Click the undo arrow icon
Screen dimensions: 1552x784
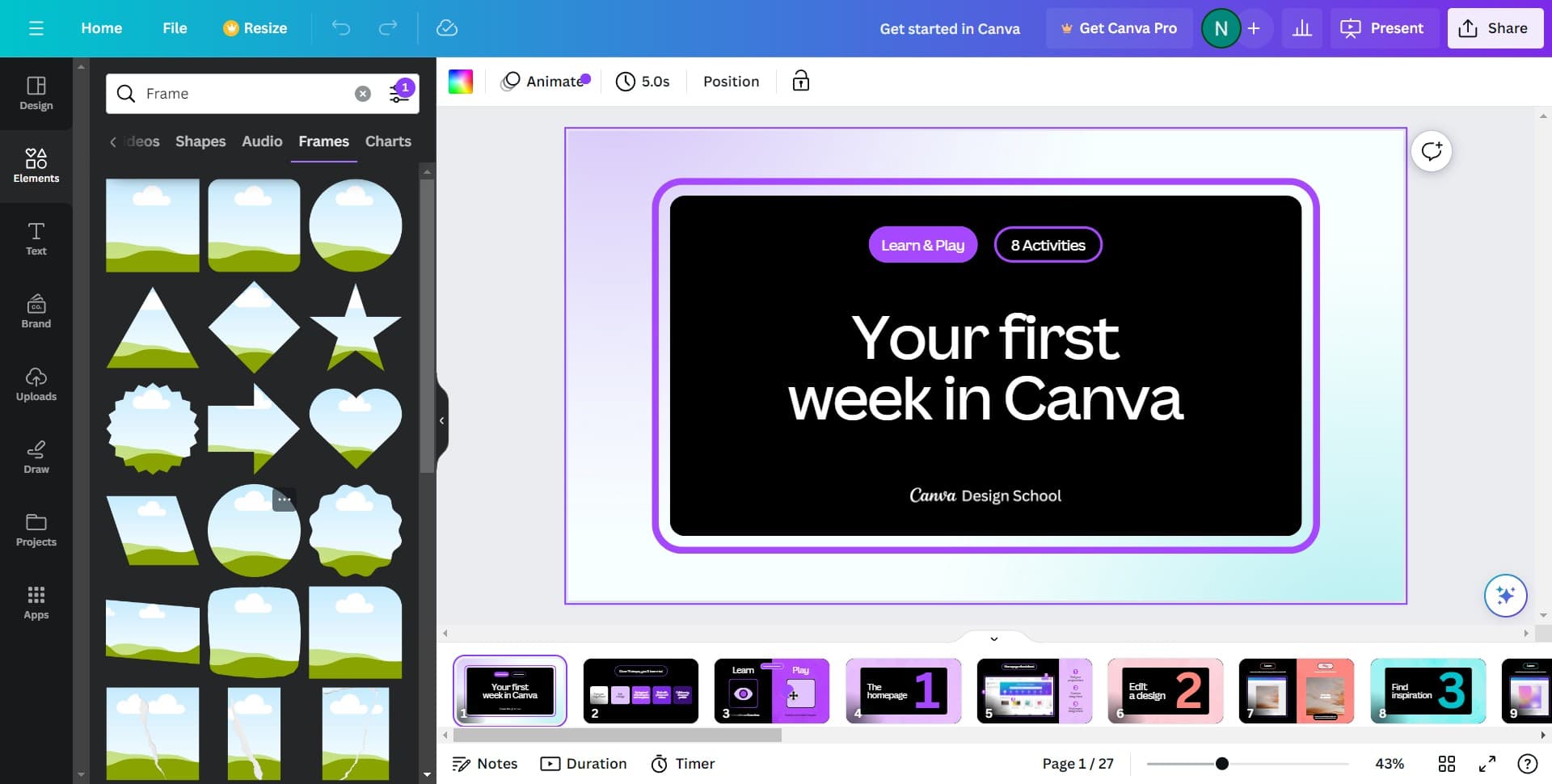coord(341,28)
